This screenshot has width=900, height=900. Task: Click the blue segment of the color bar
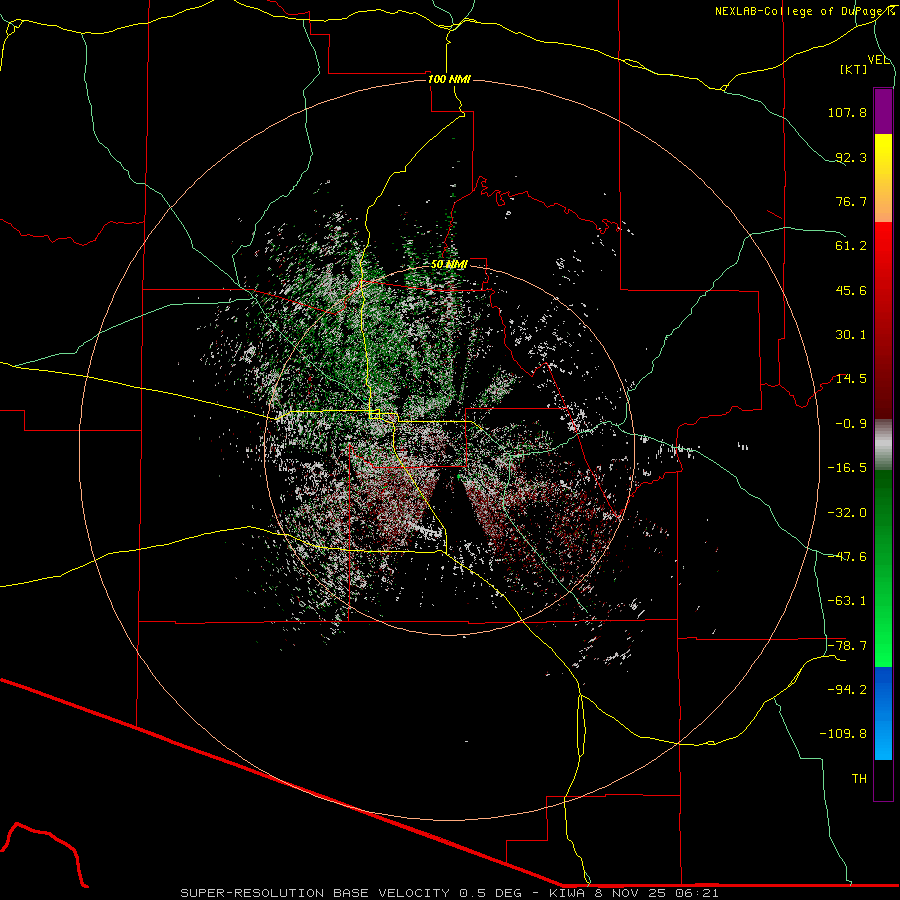pyautogui.click(x=883, y=713)
